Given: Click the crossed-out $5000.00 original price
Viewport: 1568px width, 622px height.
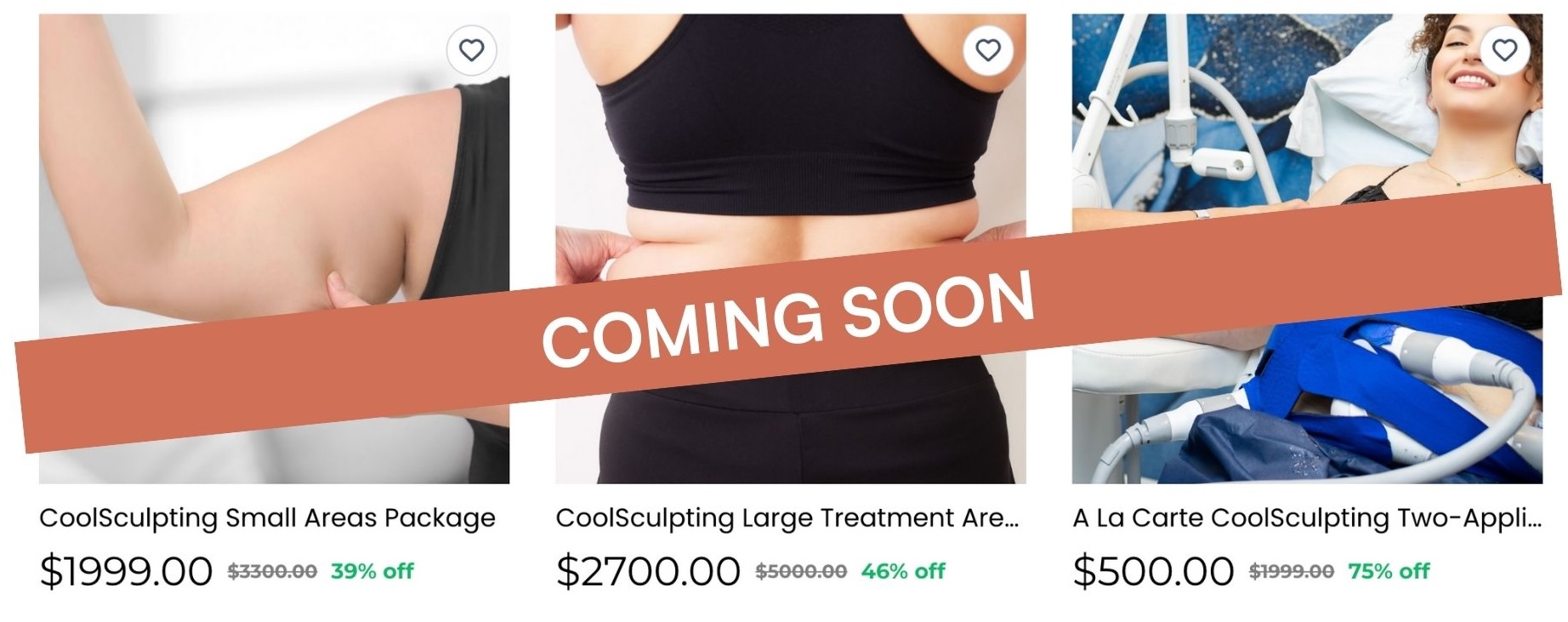Looking at the screenshot, I should pyautogui.click(x=801, y=572).
